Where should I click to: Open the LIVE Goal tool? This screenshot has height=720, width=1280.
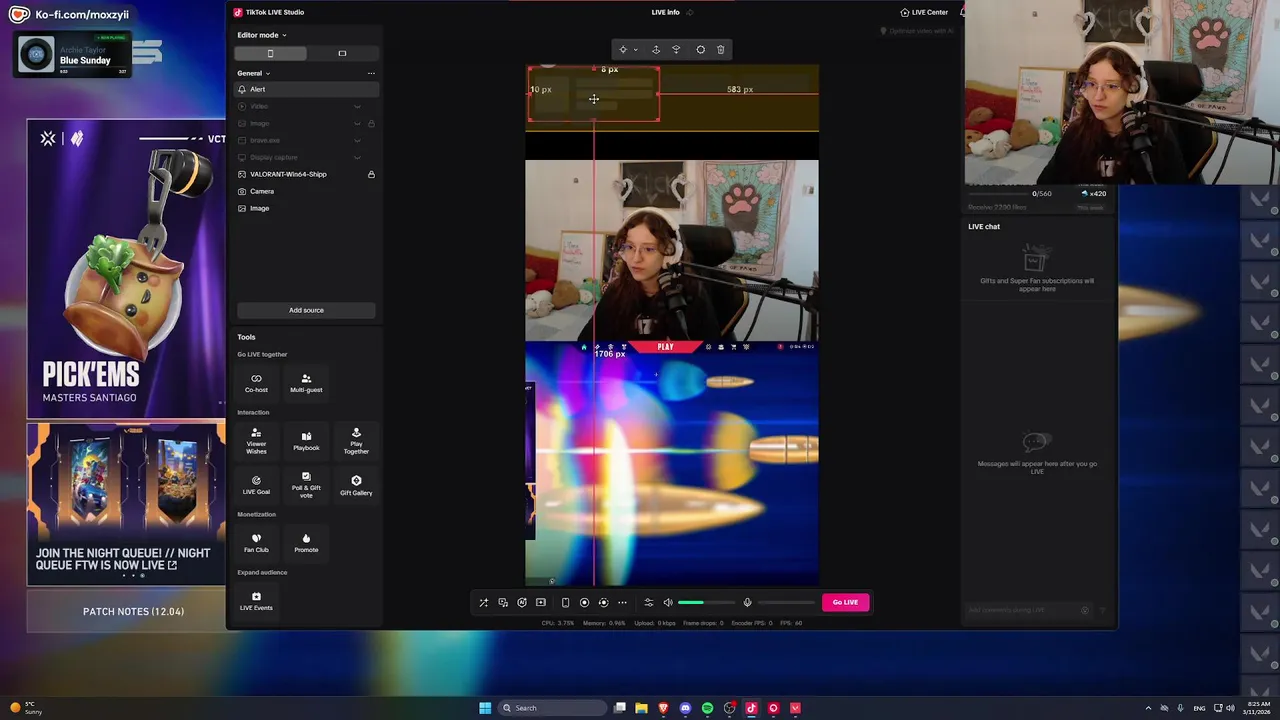click(x=256, y=485)
